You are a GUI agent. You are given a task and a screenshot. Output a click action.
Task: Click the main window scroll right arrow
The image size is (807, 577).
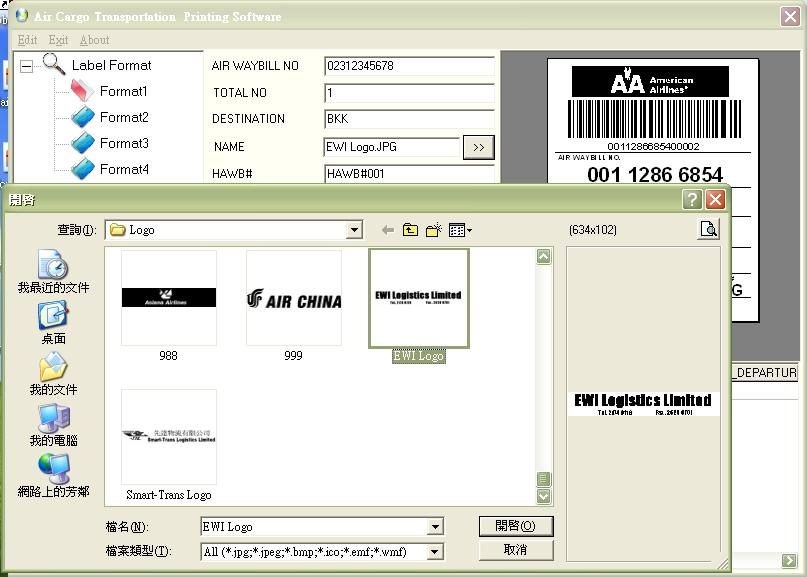[788, 560]
